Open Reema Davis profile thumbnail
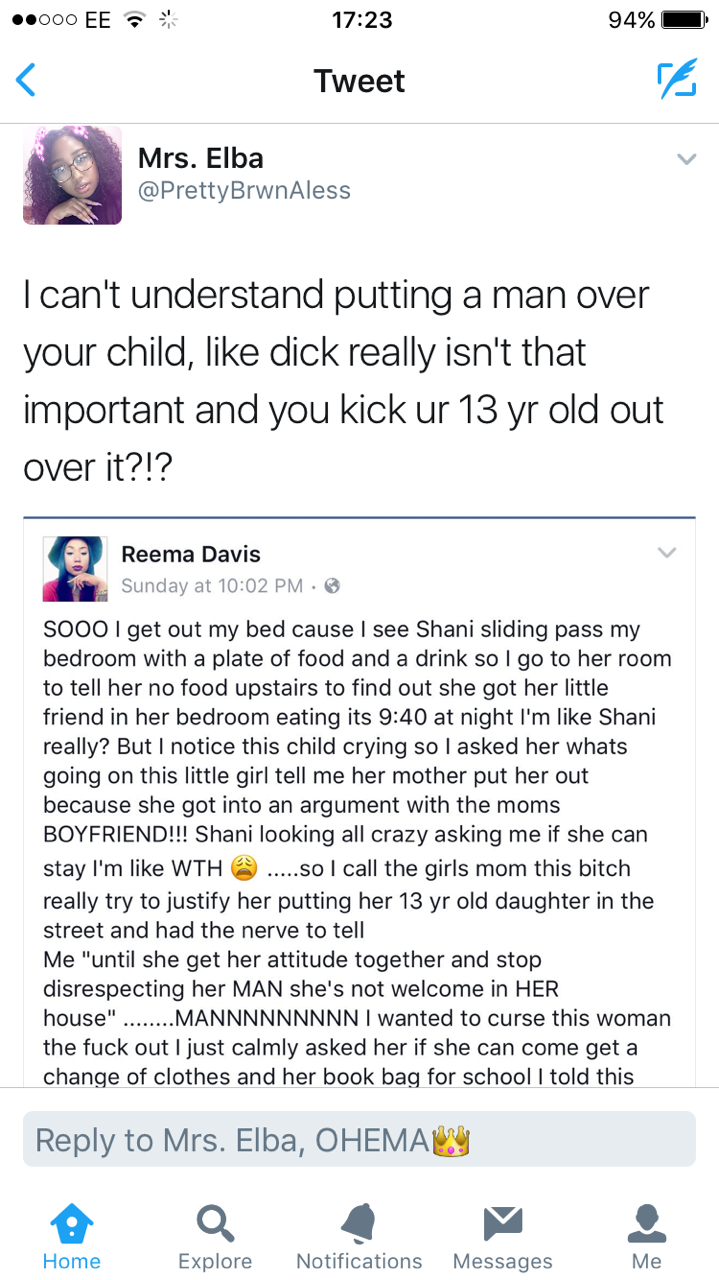 coord(74,568)
